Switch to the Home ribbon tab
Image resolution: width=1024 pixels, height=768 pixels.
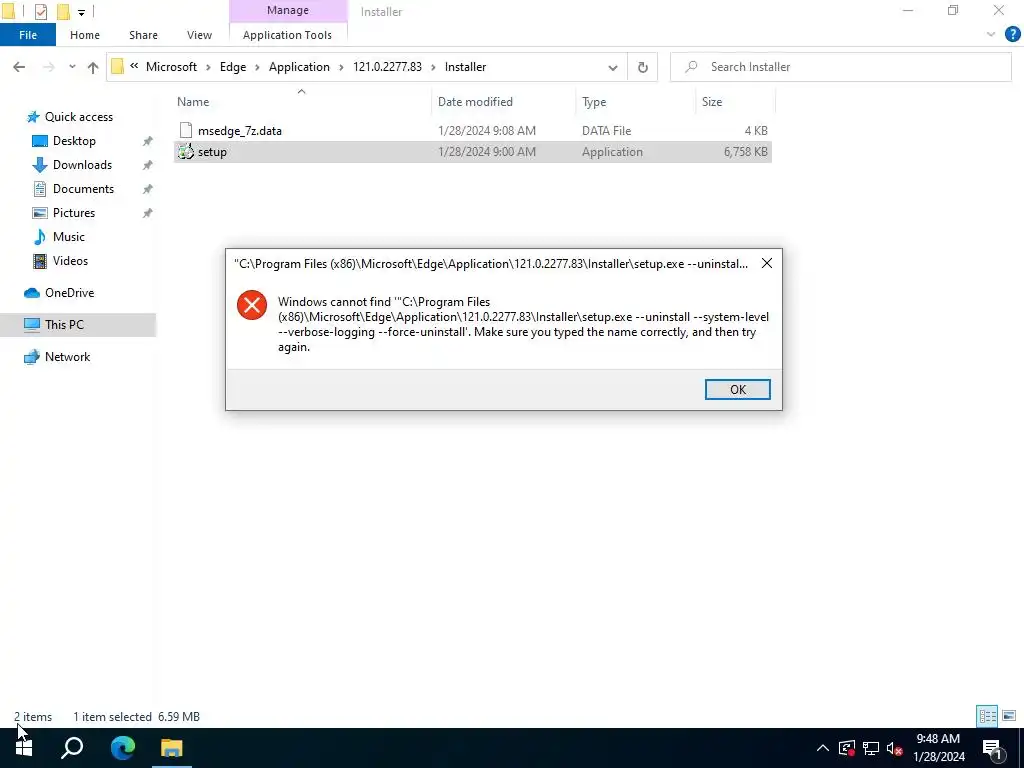(x=85, y=35)
